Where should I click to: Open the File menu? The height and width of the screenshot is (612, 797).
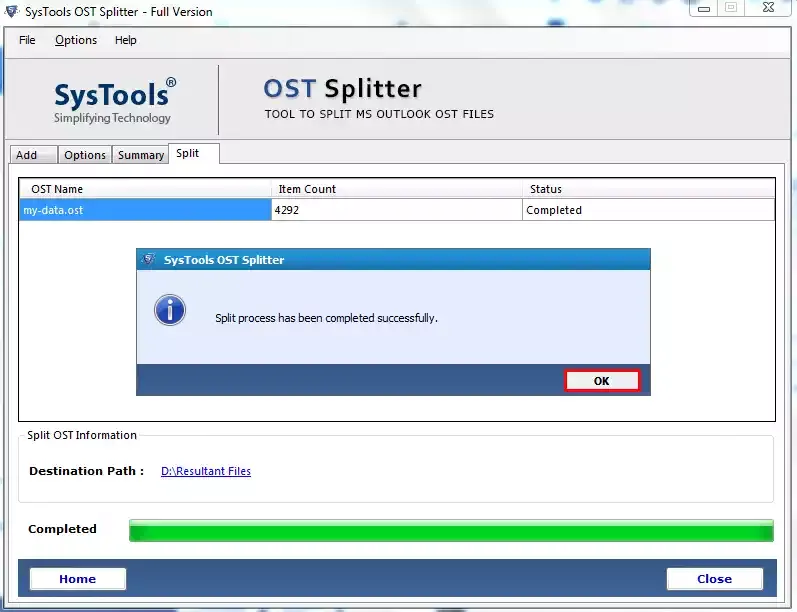tap(27, 40)
